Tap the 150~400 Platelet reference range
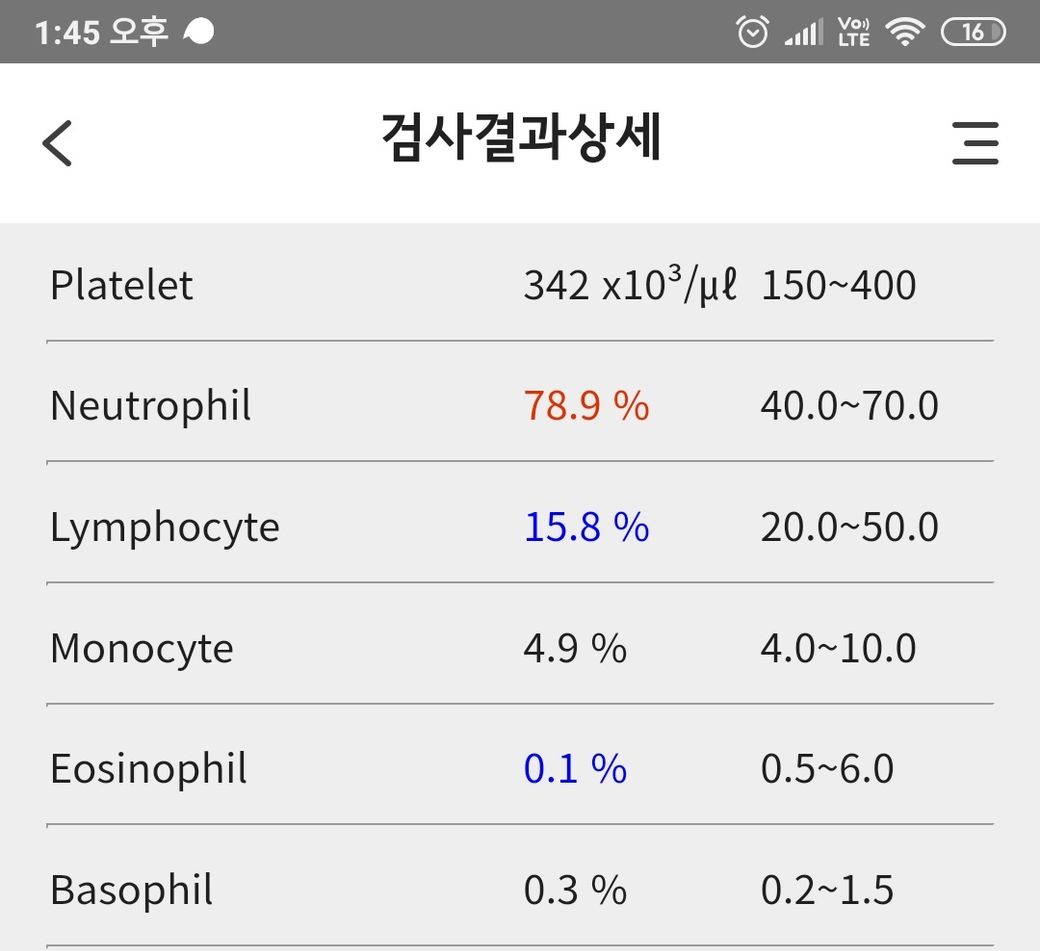 [838, 286]
